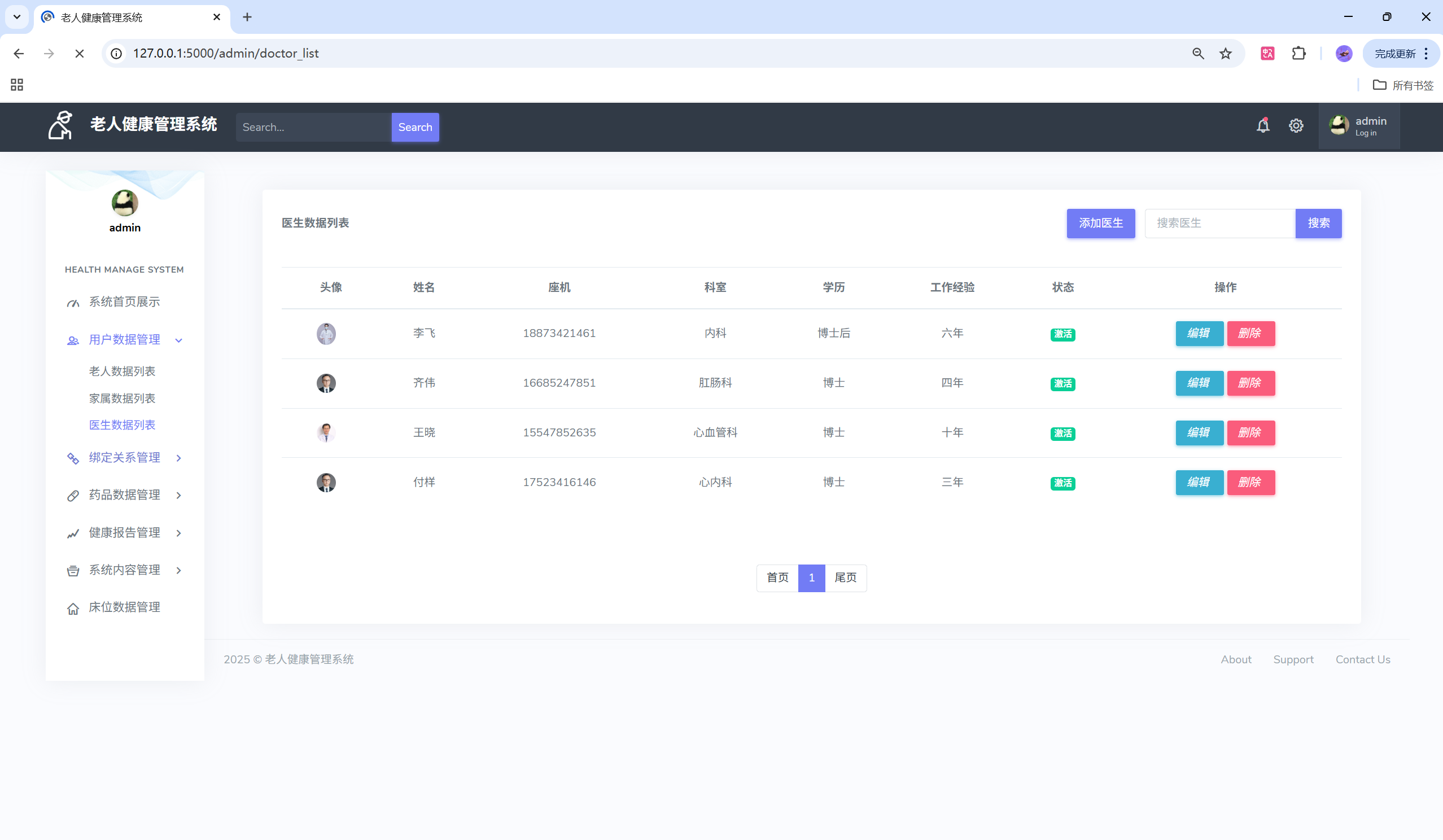This screenshot has width=1443, height=840.
Task: Click the bookmark star icon in address bar
Action: pyautogui.click(x=1226, y=53)
